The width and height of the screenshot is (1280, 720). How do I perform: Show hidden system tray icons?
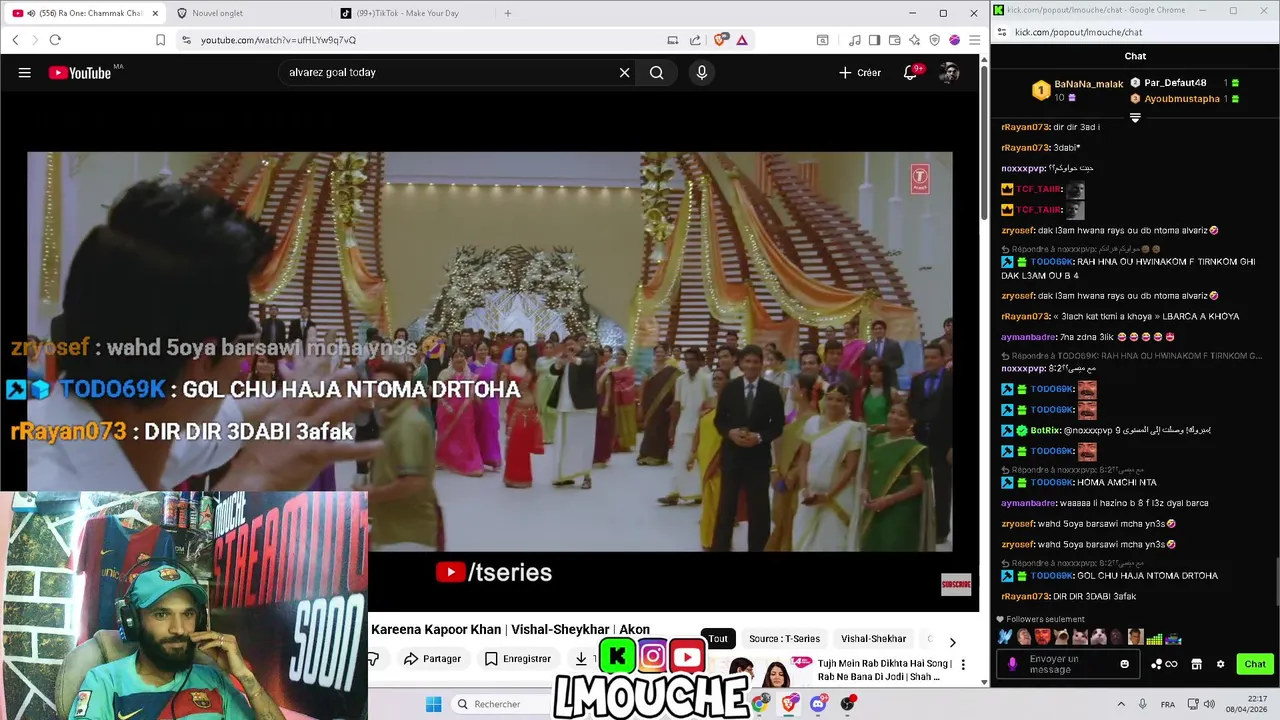[1121, 704]
